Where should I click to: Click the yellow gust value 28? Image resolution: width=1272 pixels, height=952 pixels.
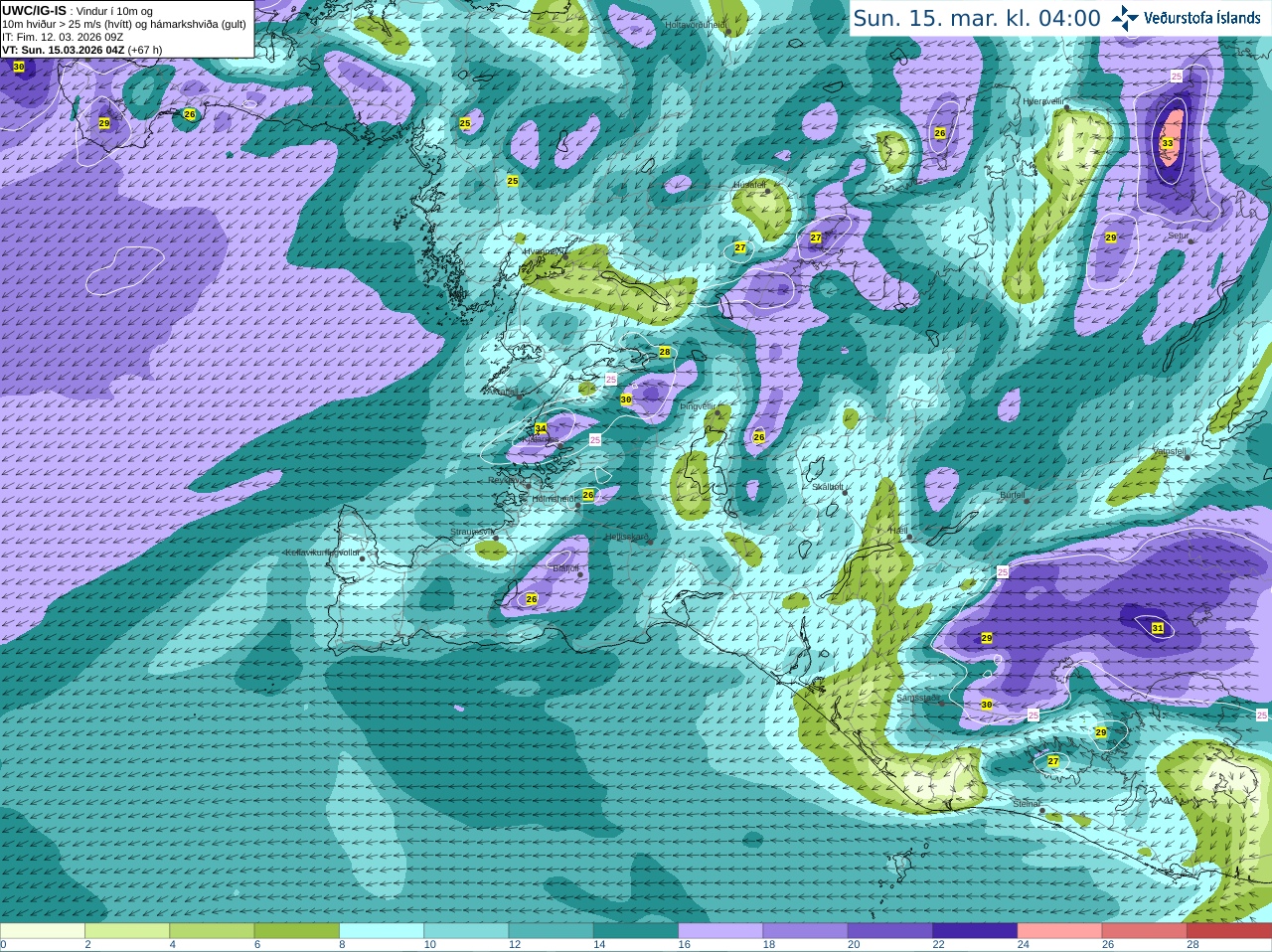click(665, 352)
